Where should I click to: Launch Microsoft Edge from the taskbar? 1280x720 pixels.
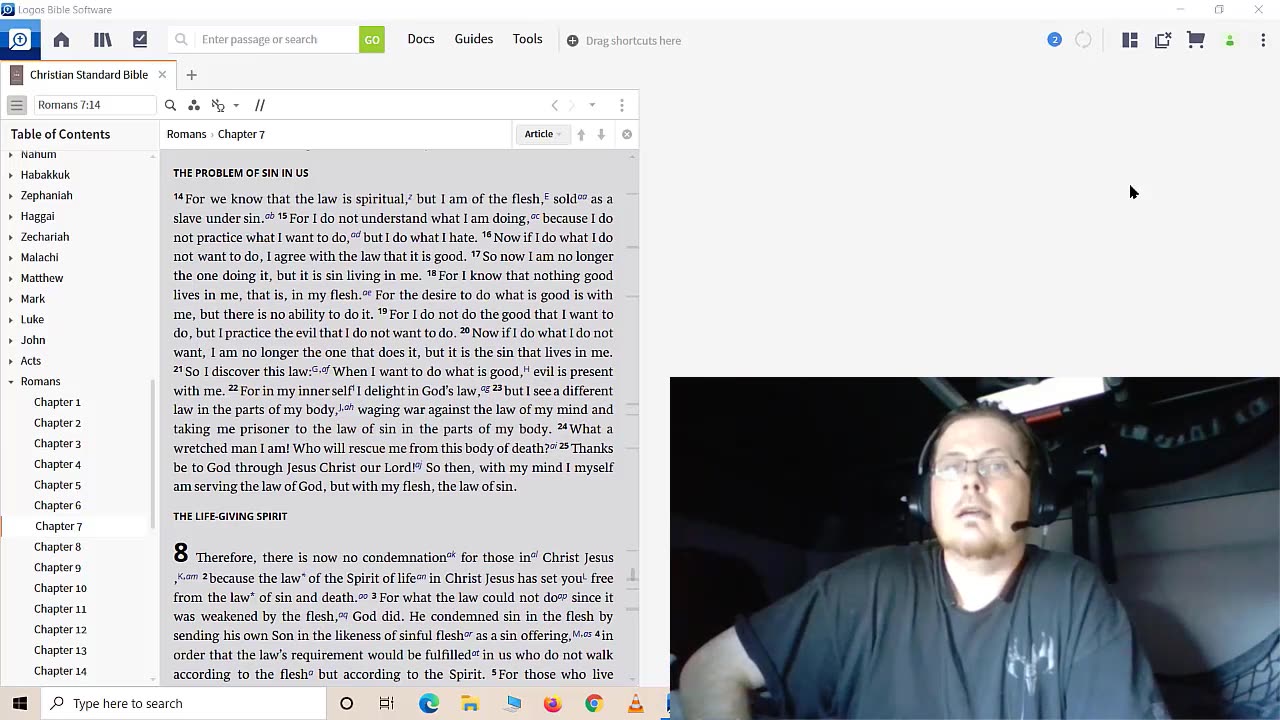[x=429, y=703]
